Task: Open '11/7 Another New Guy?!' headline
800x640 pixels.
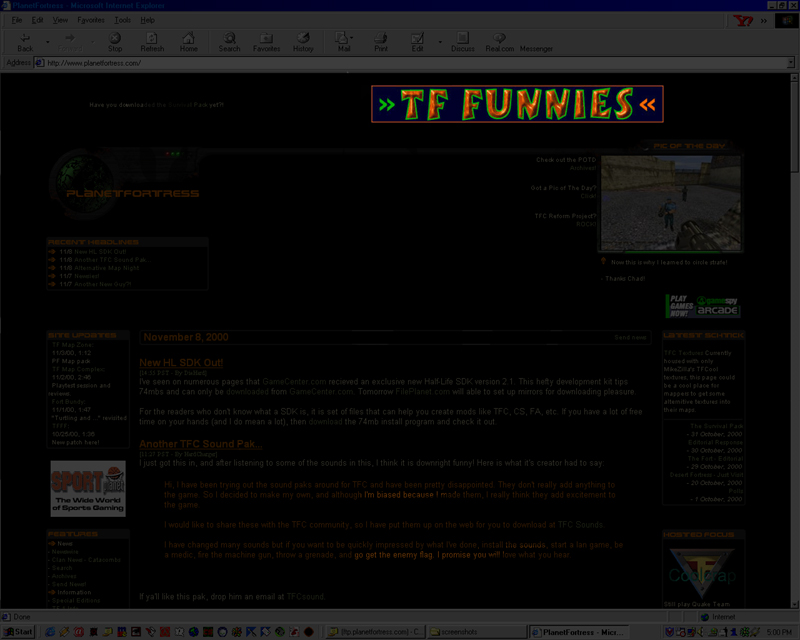Action: (x=95, y=284)
